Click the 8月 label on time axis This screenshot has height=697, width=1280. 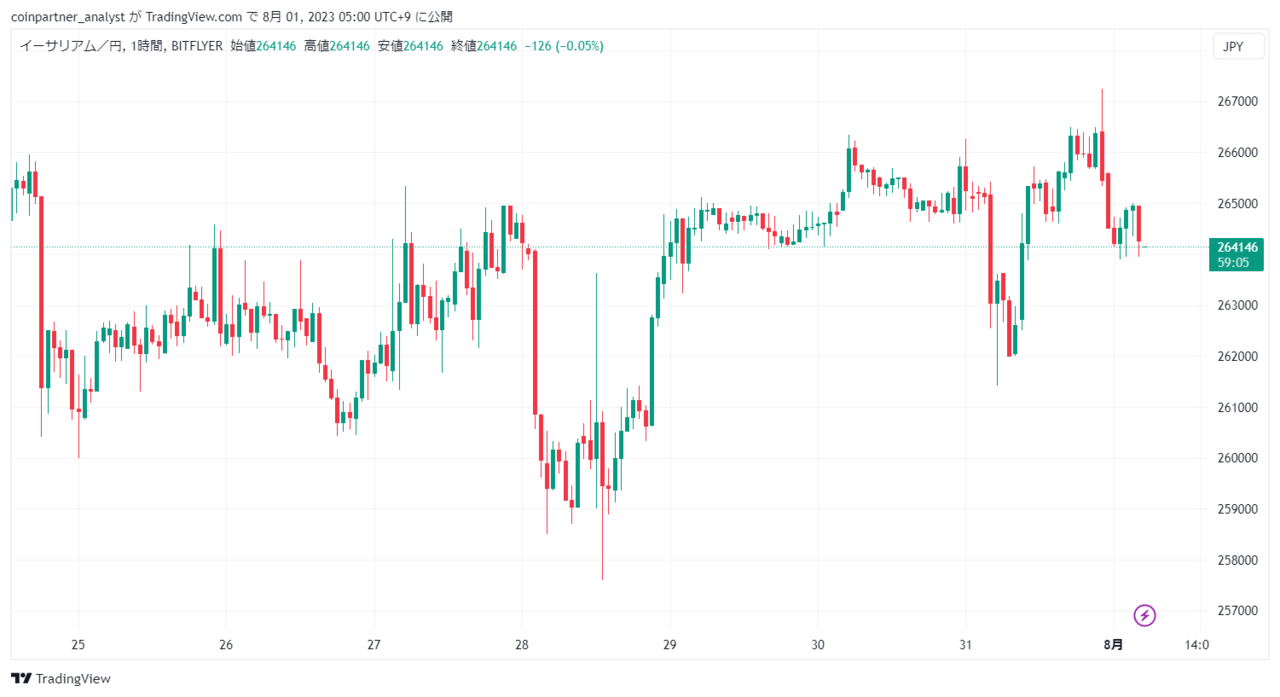point(1113,644)
